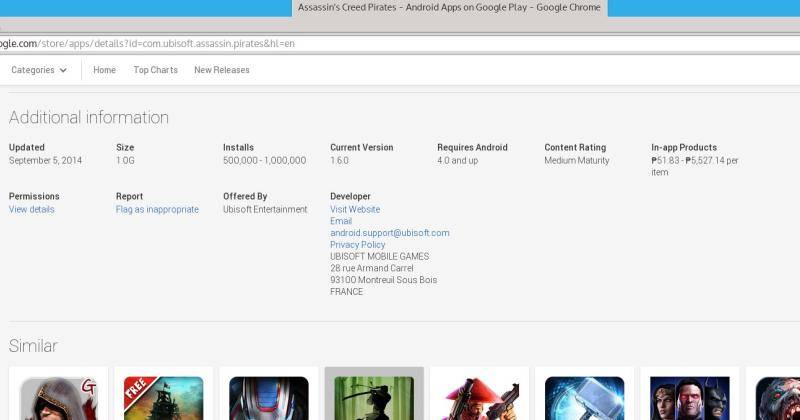Select the in-app products price range
This screenshot has height=420, width=800.
[694, 166]
